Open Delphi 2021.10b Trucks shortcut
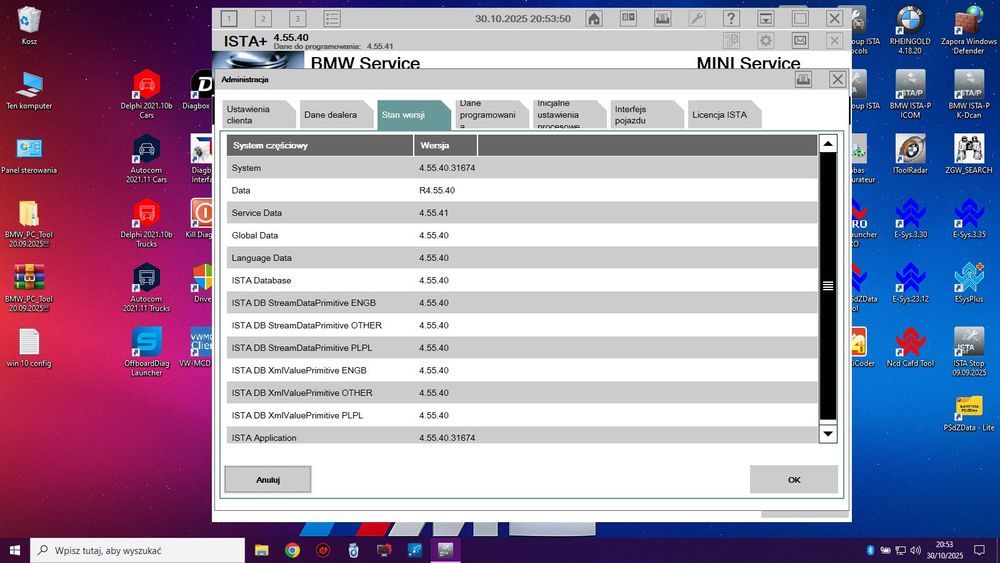Image resolution: width=1000 pixels, height=563 pixels. point(146,223)
